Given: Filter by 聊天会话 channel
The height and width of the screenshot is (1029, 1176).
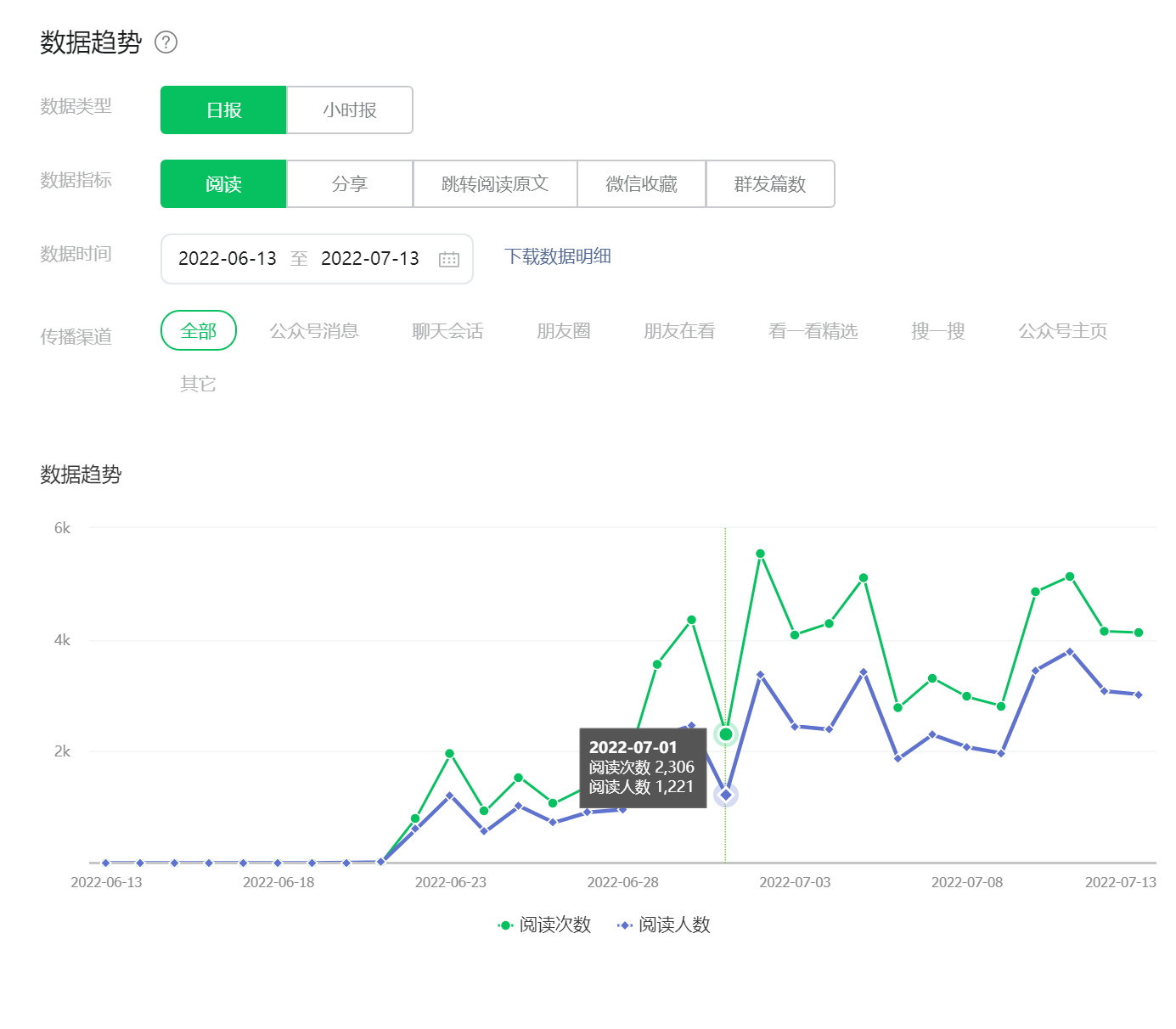Looking at the screenshot, I should (447, 330).
